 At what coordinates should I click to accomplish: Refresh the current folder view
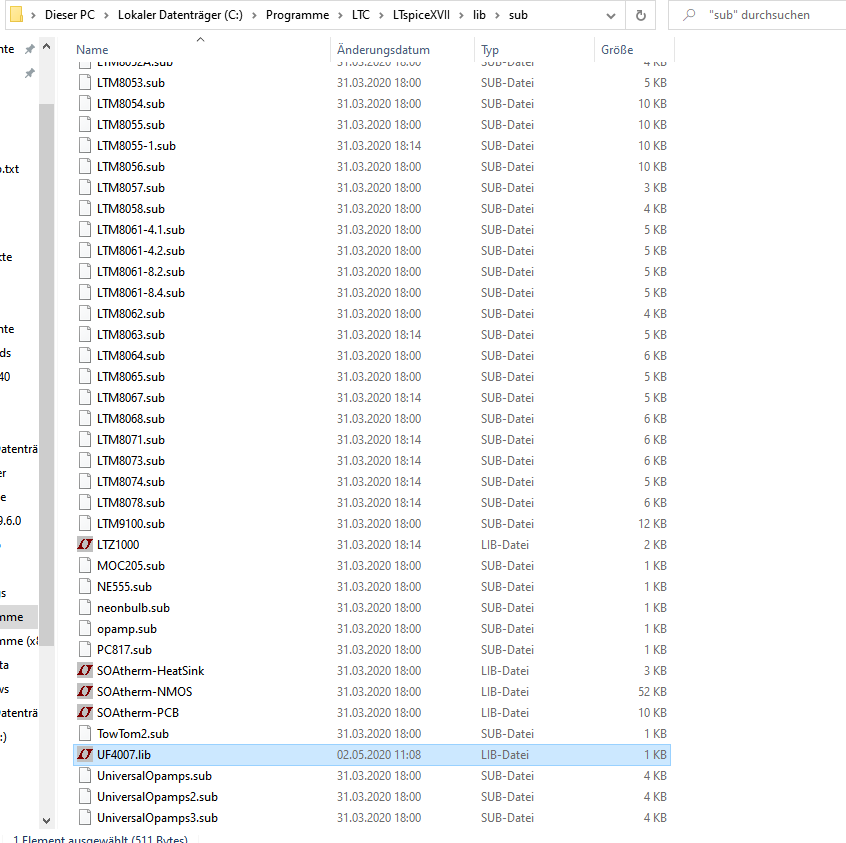point(640,15)
